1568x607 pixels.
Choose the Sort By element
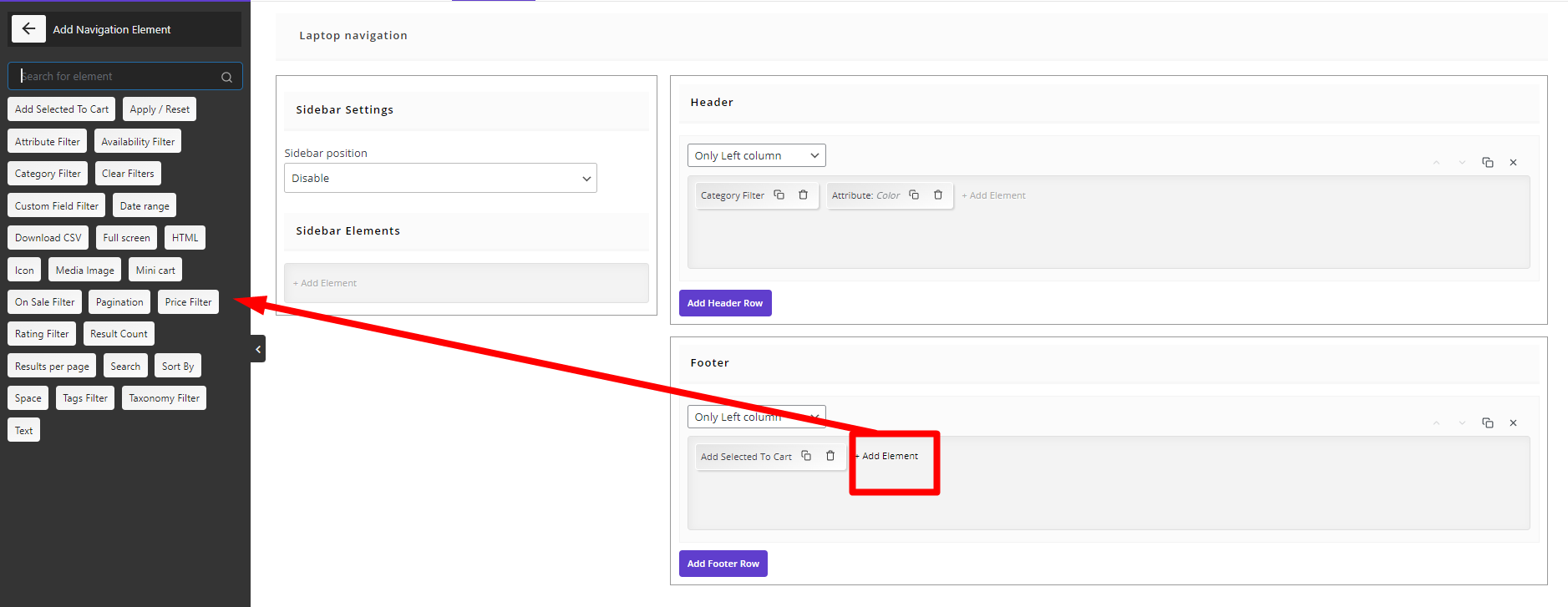tap(178, 367)
